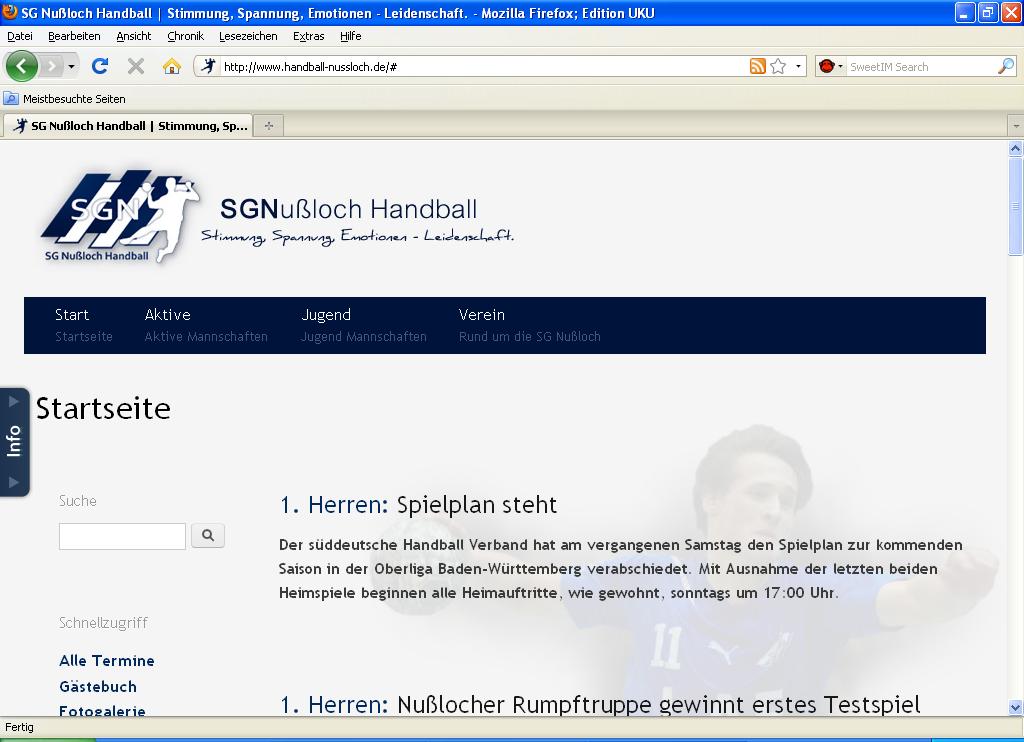1024x742 pixels.
Task: Click the browser Back arrow button
Action: pos(22,67)
